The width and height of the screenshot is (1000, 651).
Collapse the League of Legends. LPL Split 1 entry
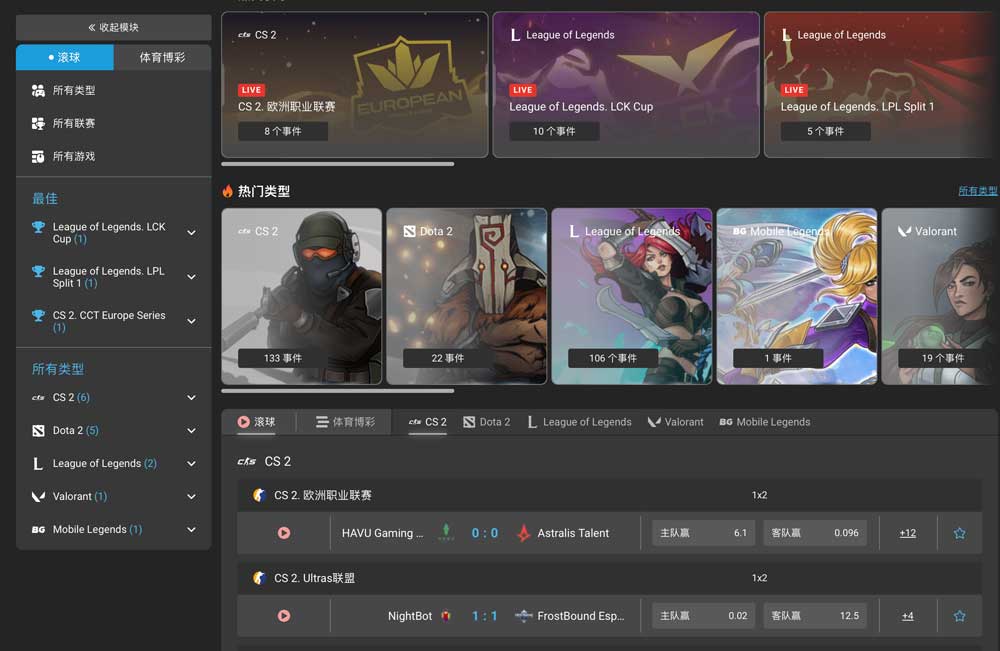(190, 277)
